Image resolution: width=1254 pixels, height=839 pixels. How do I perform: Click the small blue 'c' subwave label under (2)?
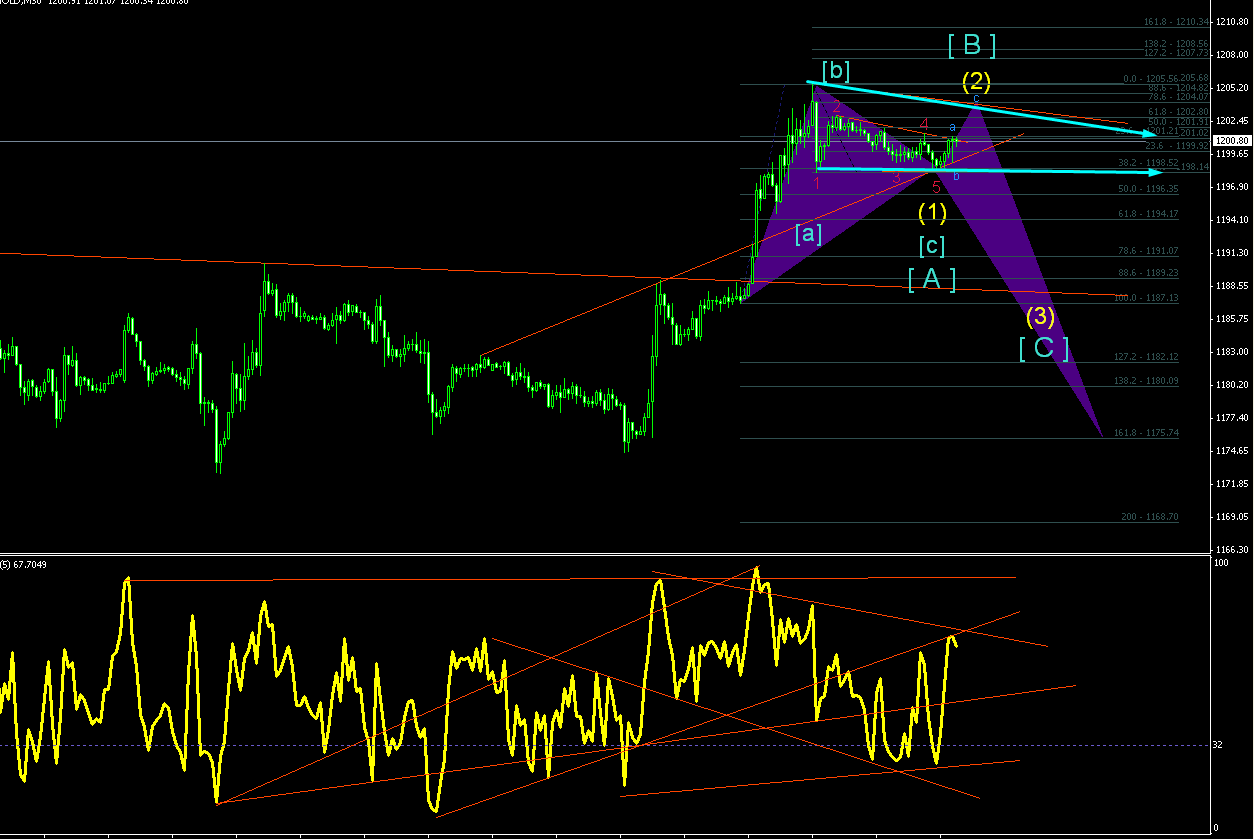[x=975, y=97]
